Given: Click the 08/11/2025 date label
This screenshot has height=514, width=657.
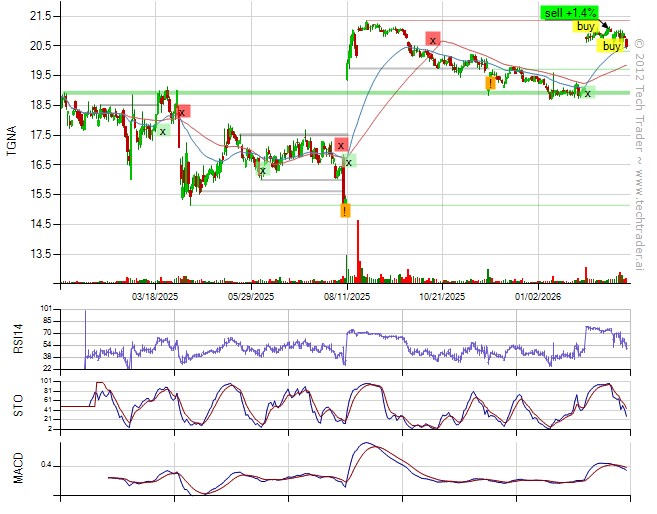Looking at the screenshot, I should coord(347,297).
